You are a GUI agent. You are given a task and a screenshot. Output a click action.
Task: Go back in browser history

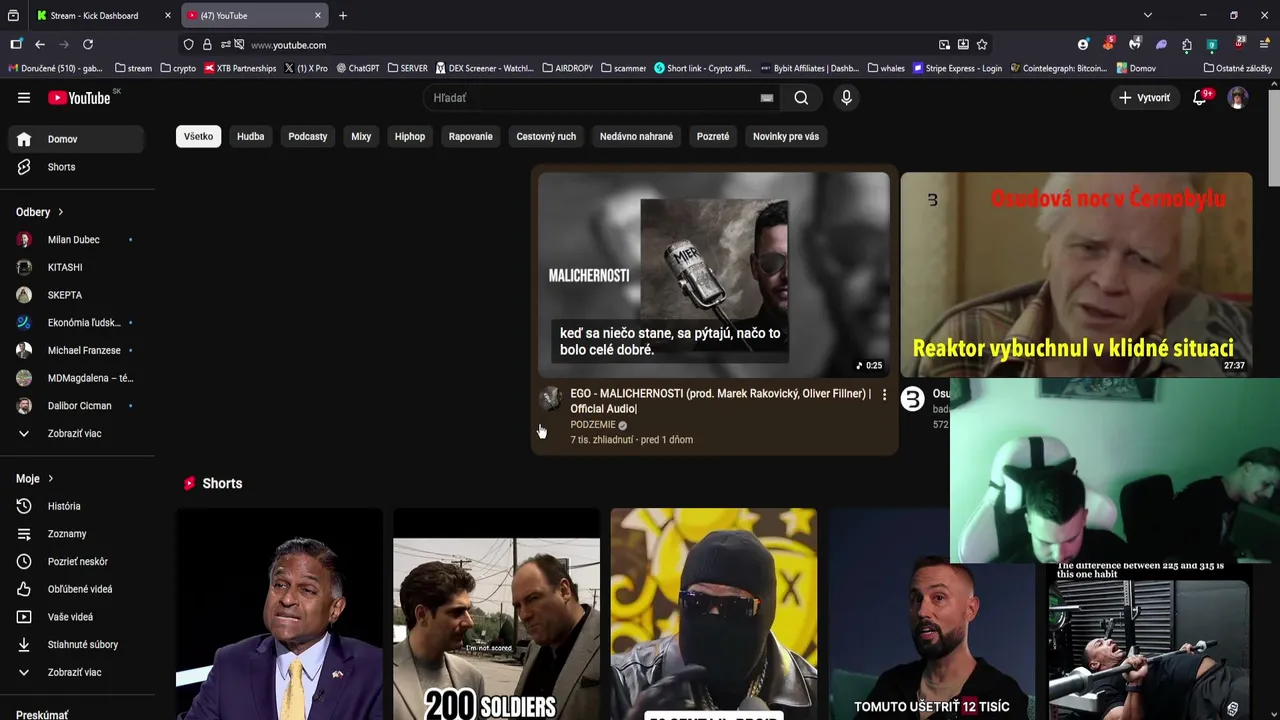(40, 44)
